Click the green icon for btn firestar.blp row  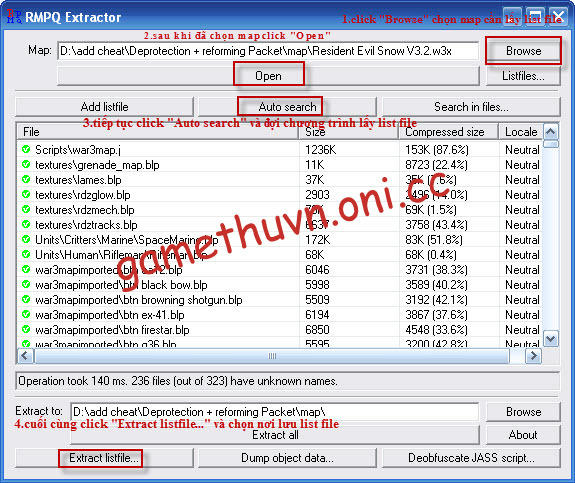[26, 329]
